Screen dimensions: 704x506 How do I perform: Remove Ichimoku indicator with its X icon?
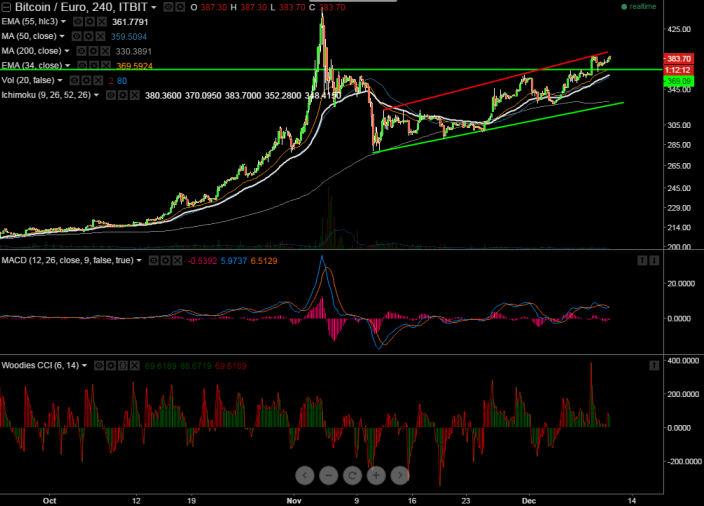(135, 95)
